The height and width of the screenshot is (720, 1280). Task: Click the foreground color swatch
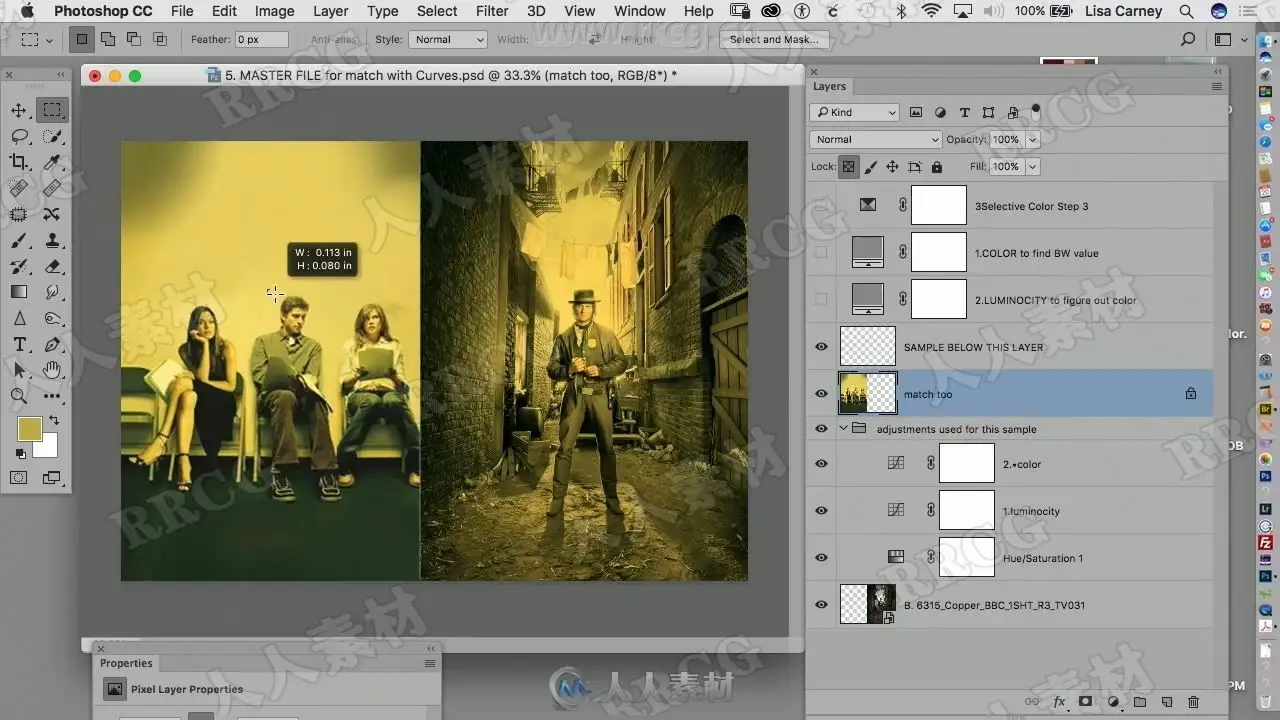click(30, 430)
